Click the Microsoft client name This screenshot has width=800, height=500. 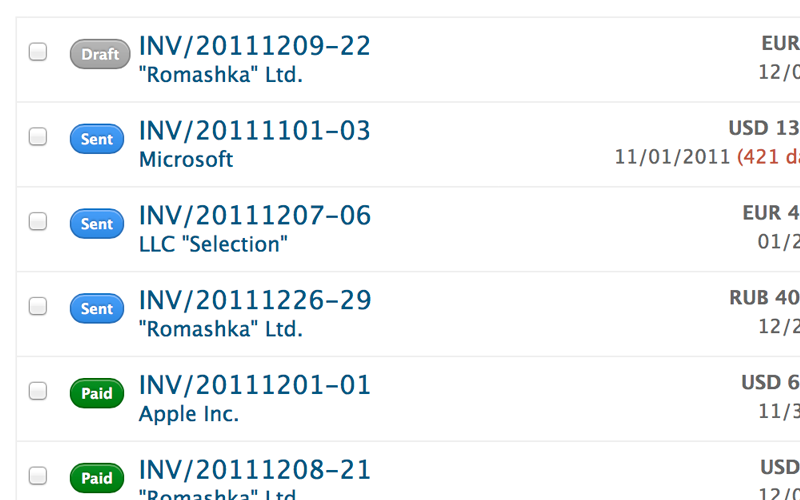[186, 160]
